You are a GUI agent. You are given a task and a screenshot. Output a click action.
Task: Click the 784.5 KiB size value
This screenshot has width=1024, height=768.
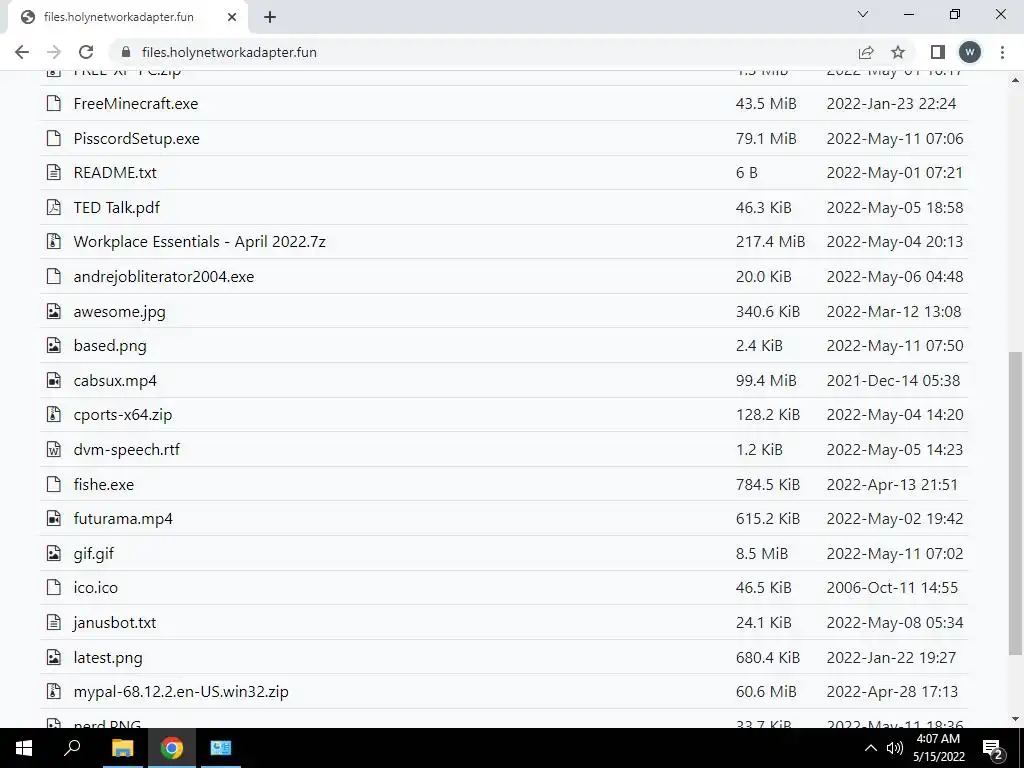[767, 484]
